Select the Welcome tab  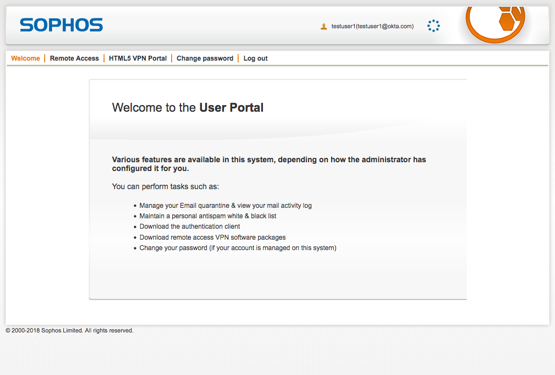click(25, 58)
